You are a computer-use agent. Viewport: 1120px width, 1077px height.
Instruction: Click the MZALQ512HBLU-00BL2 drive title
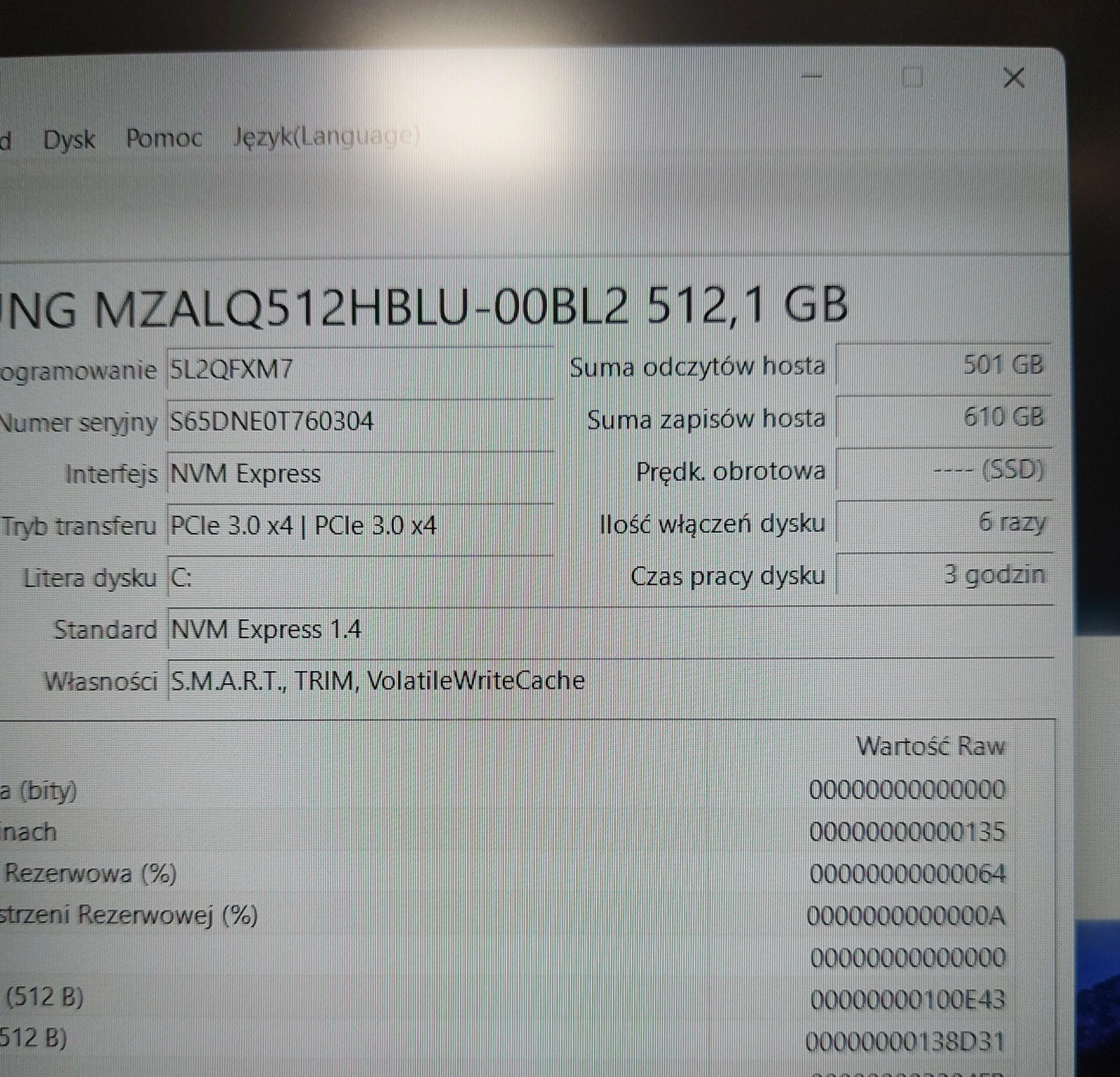click(423, 309)
